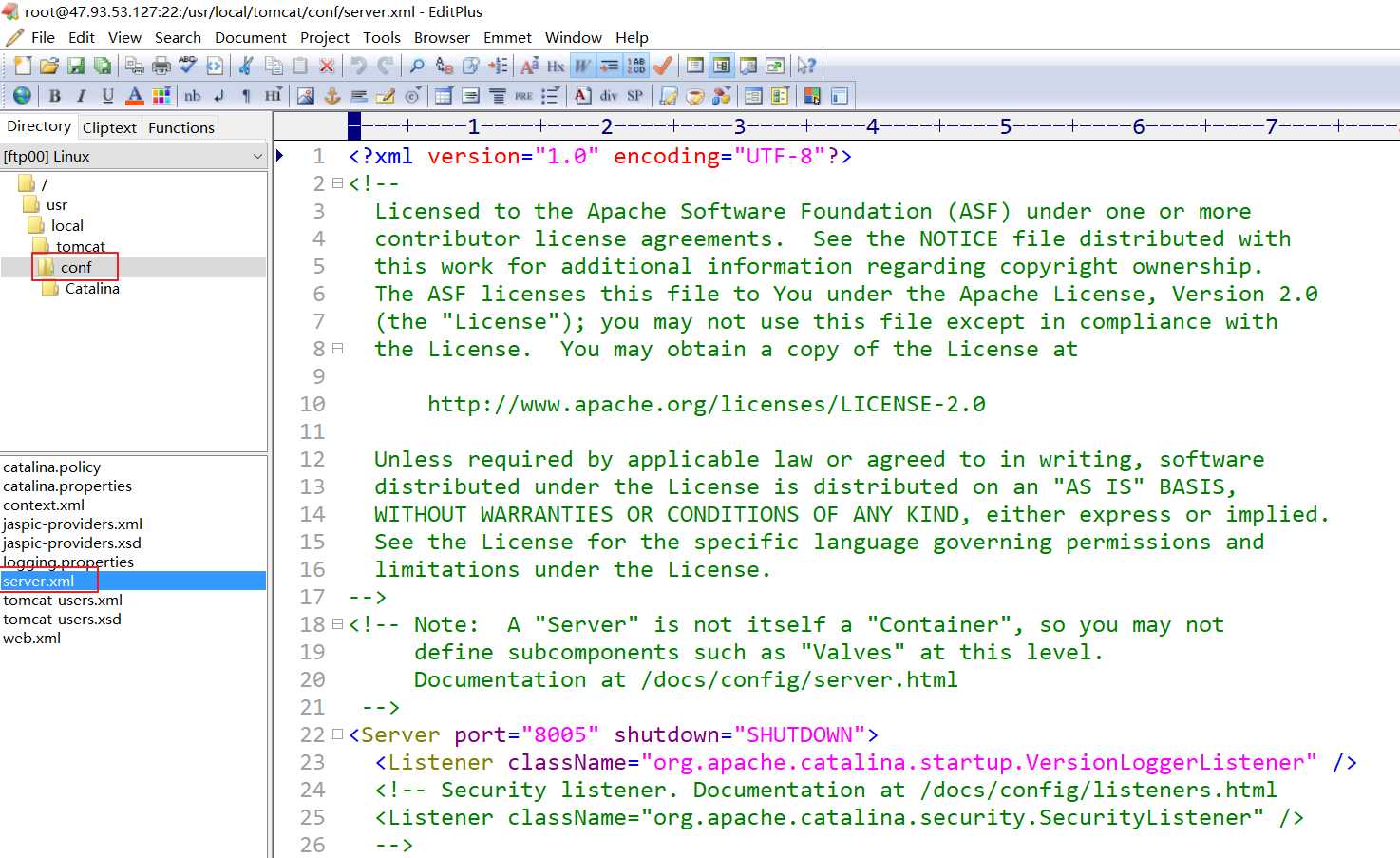This screenshot has width=1400, height=858.
Task: Insert table using the table icon
Action: [x=444, y=95]
